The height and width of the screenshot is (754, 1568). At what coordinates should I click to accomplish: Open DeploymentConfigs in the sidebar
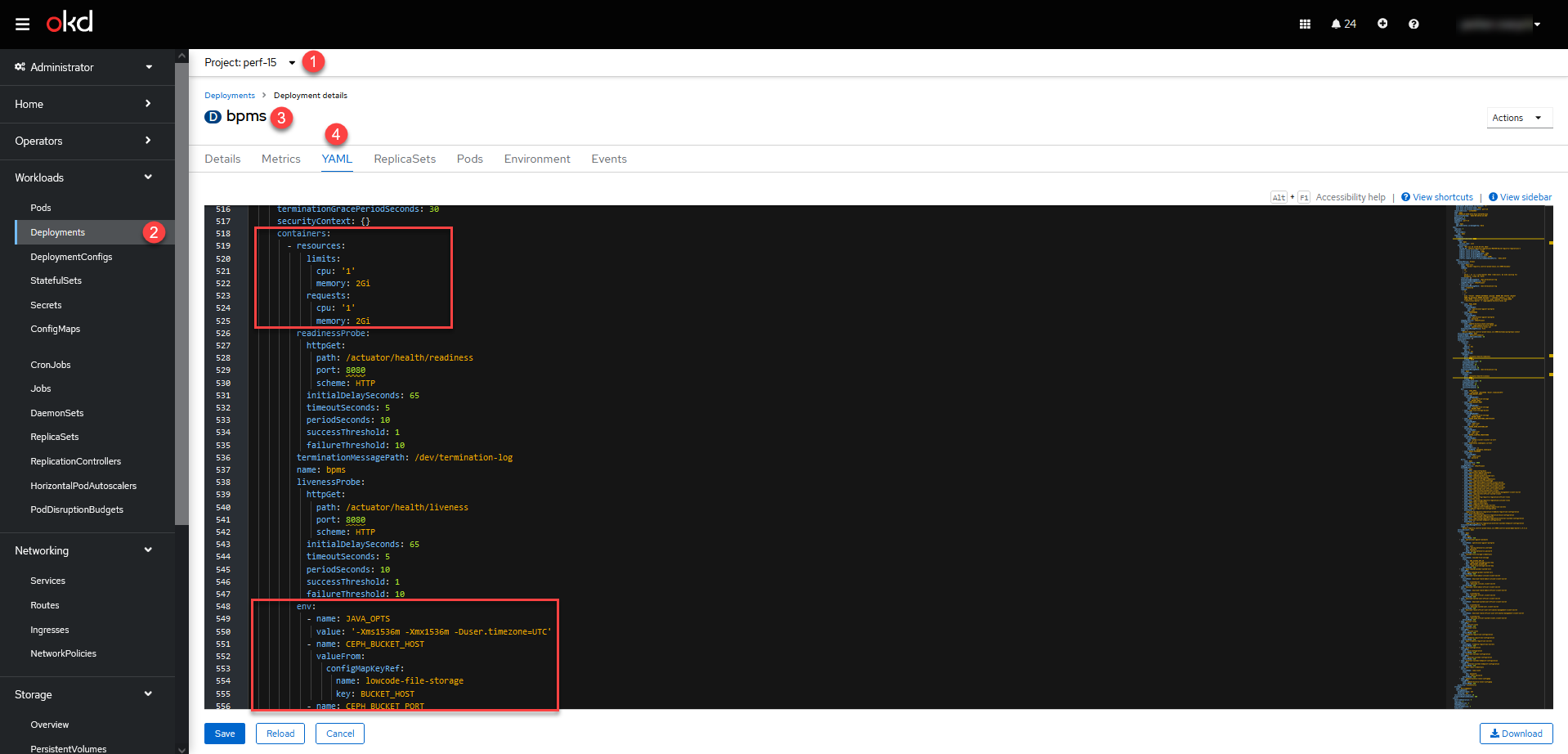pos(71,257)
